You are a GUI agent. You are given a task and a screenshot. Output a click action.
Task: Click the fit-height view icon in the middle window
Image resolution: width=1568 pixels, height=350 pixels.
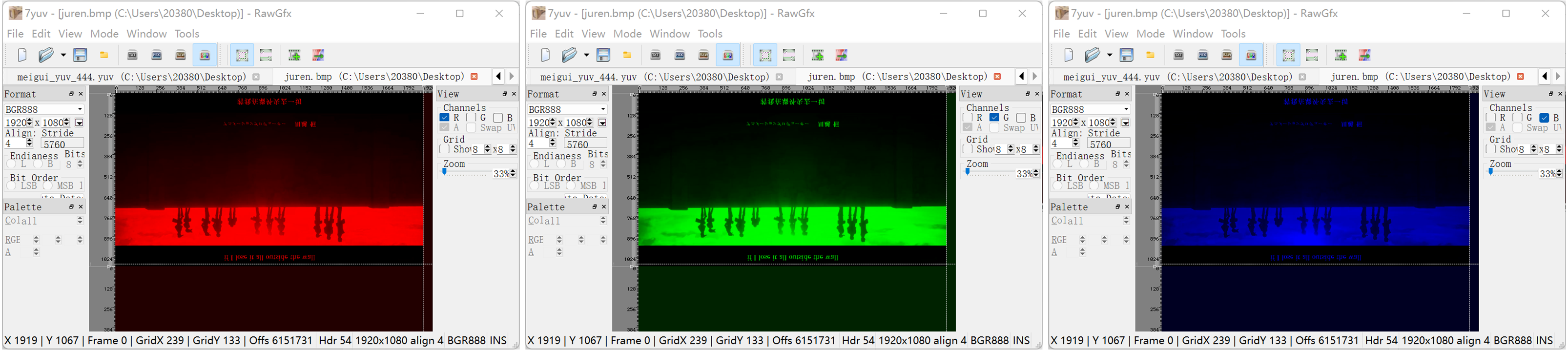tap(789, 55)
